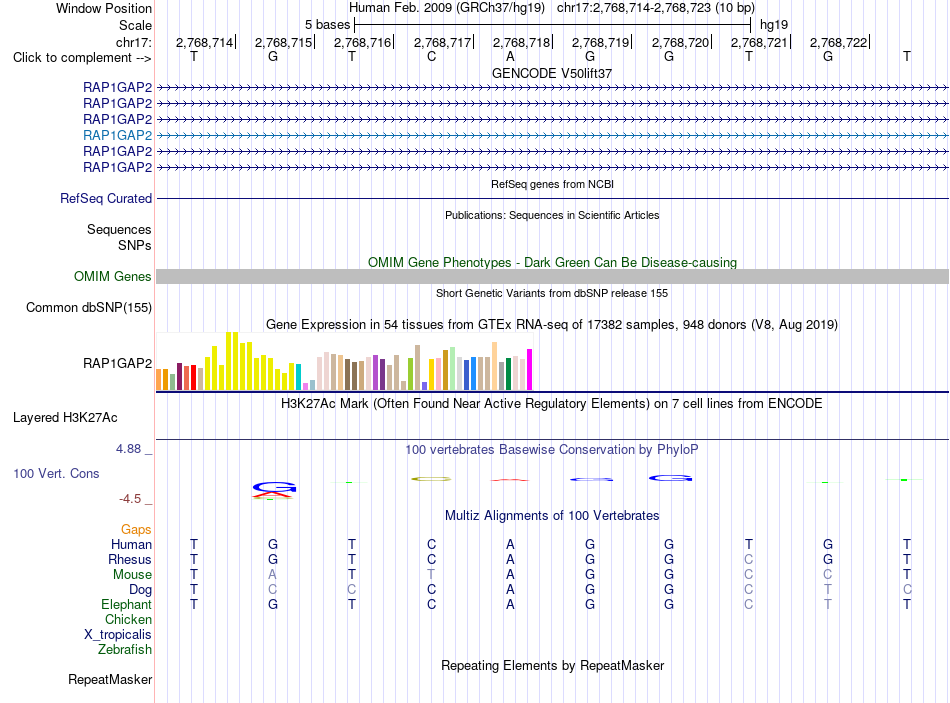This screenshot has width=950, height=703.
Task: Click the light-blue highlighted RAP1GAP2 transcript label
Action: 118,135
